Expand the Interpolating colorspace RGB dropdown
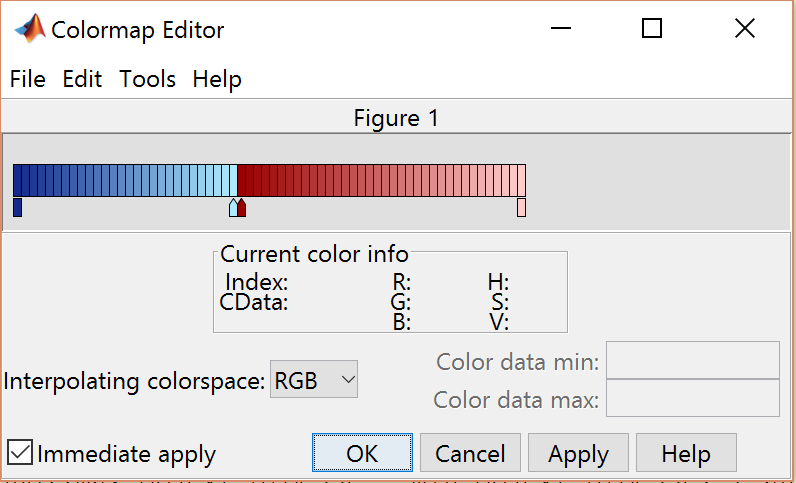 click(x=314, y=380)
